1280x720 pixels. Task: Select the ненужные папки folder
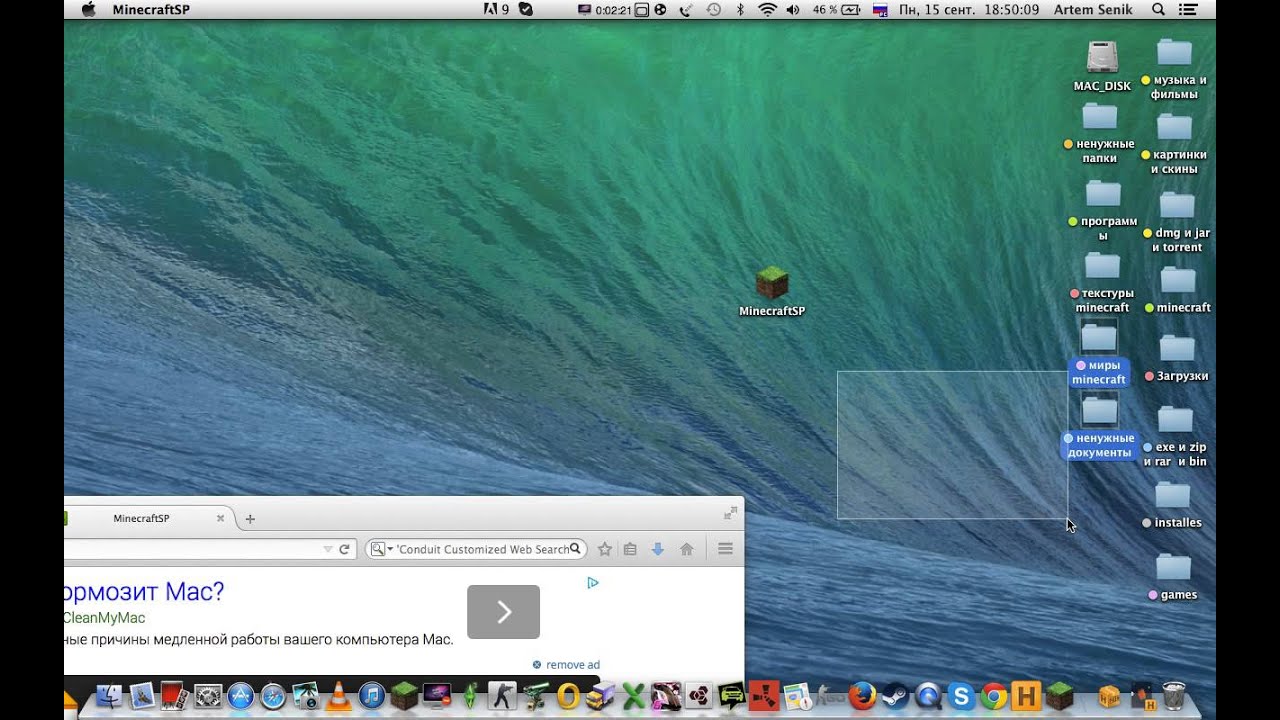pos(1099,133)
